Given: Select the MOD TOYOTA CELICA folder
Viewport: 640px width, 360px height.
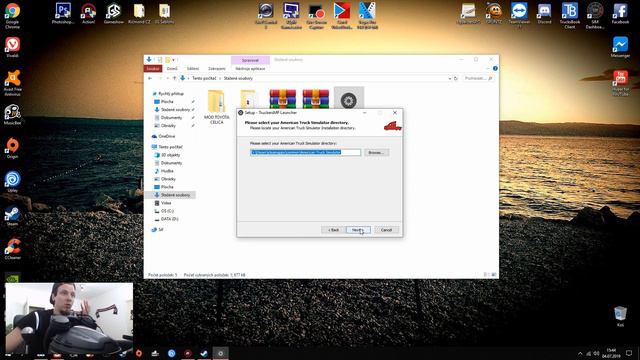Looking at the screenshot, I should 216,107.
